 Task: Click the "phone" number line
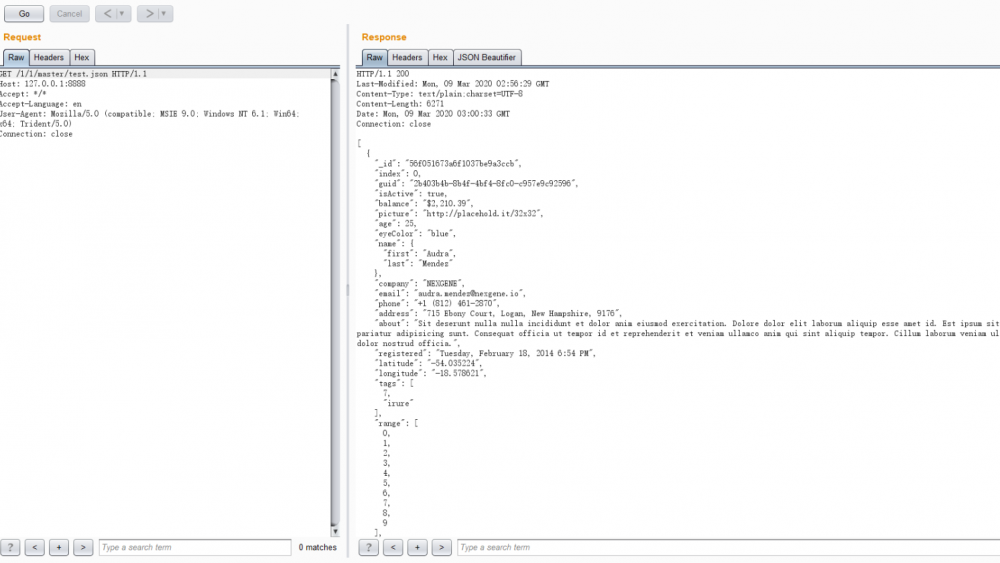tap(436, 303)
